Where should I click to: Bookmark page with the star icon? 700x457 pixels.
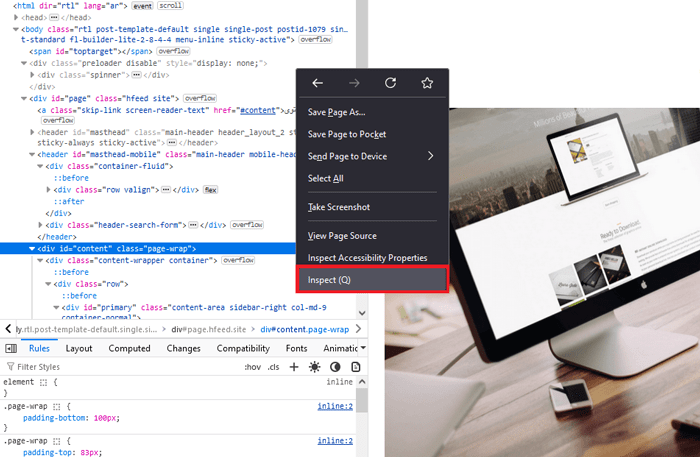tap(427, 83)
